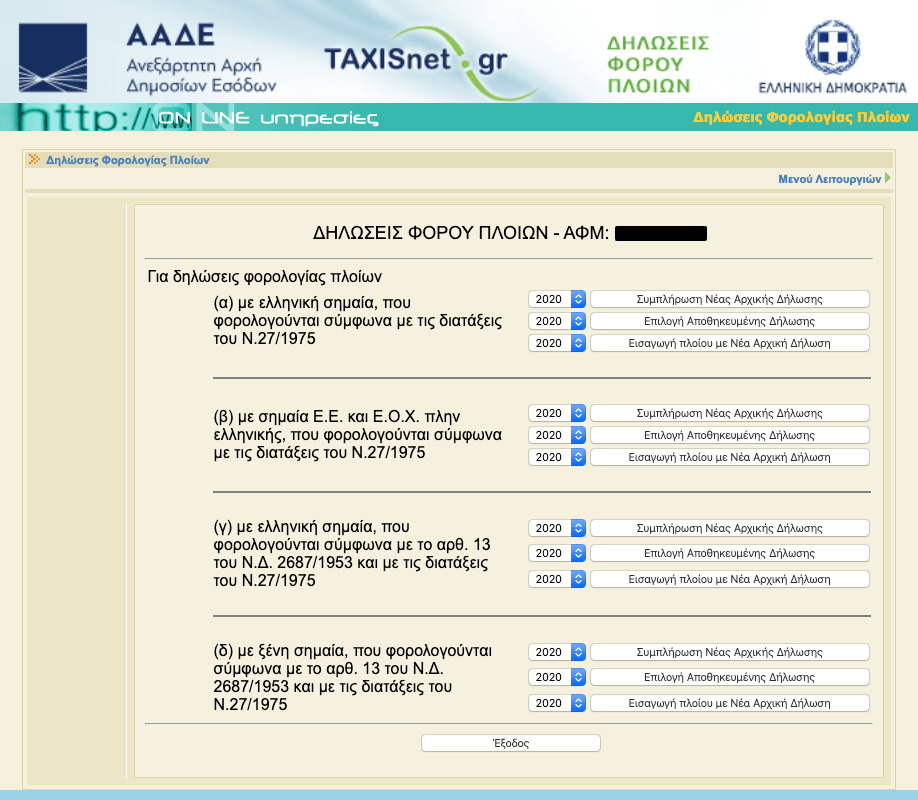This screenshot has width=918, height=800.
Task: Click the orange arrows breadcrumb icon
Action: 34,159
